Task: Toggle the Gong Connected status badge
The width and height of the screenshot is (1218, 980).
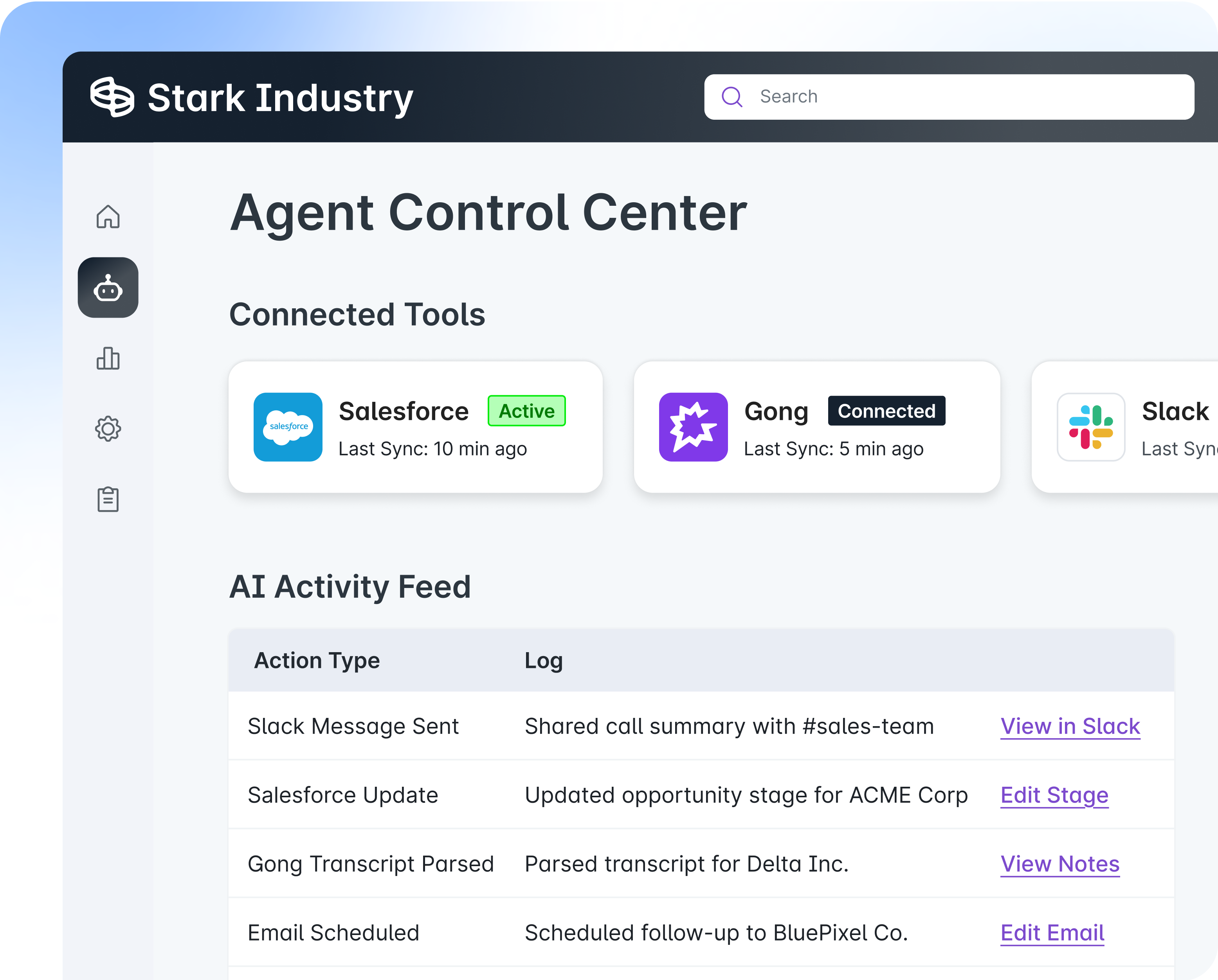Action: [x=886, y=411]
